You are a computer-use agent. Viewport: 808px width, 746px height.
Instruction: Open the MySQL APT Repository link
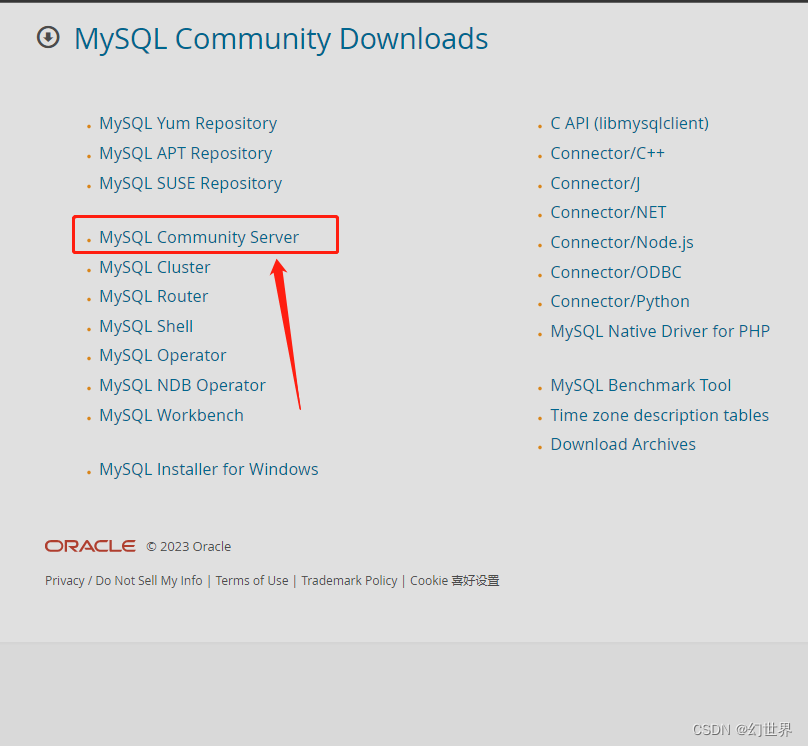coord(185,153)
